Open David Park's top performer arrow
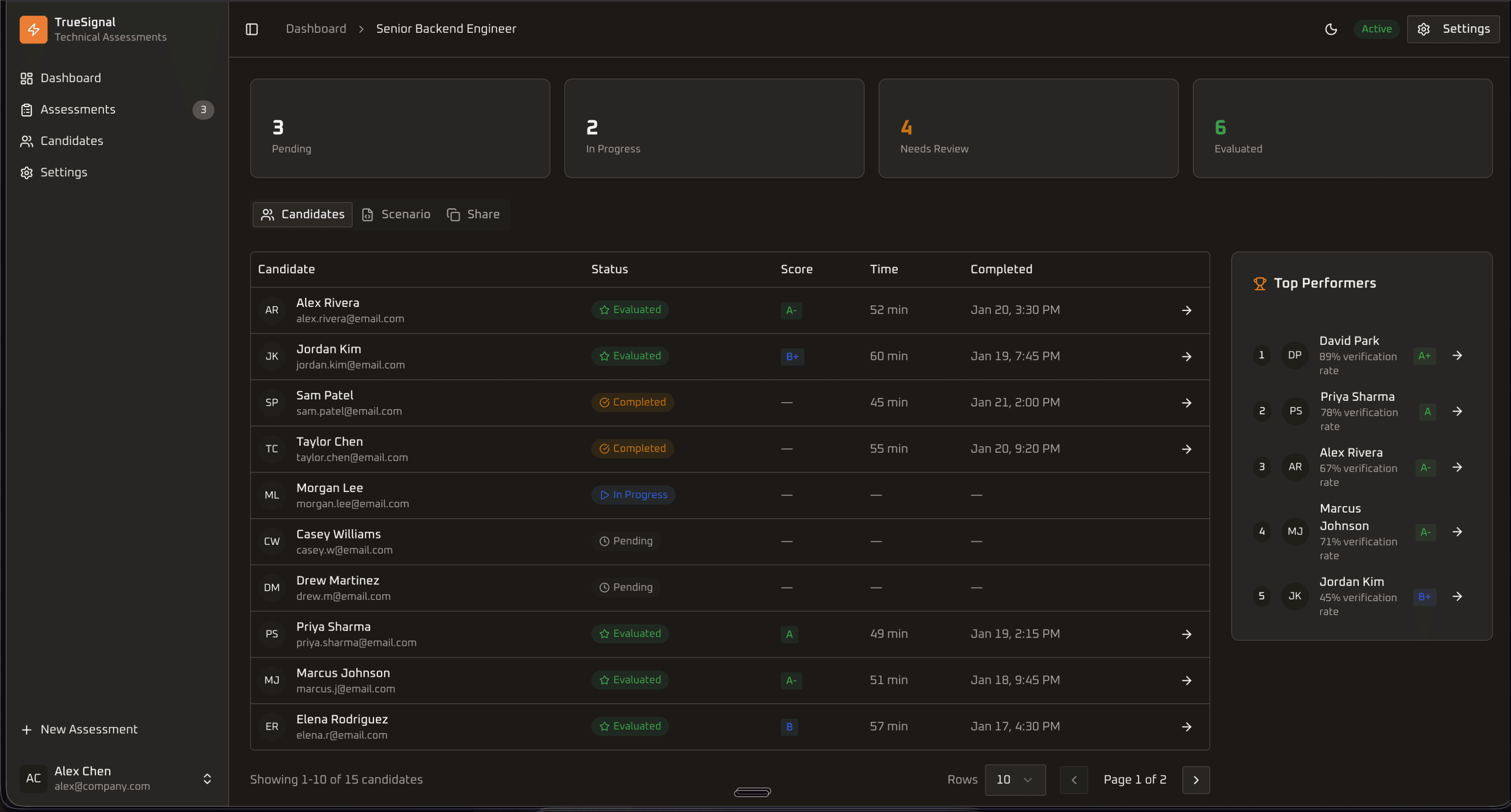 (x=1457, y=356)
